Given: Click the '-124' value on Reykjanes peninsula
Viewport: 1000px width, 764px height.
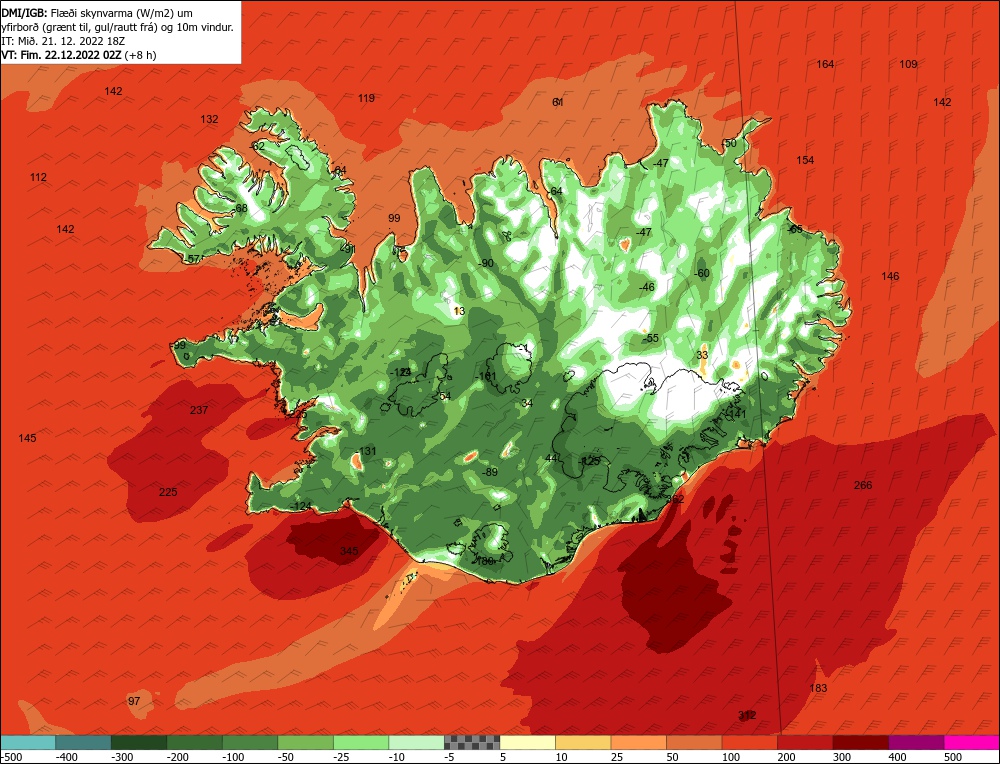Looking at the screenshot, I should click(x=301, y=506).
